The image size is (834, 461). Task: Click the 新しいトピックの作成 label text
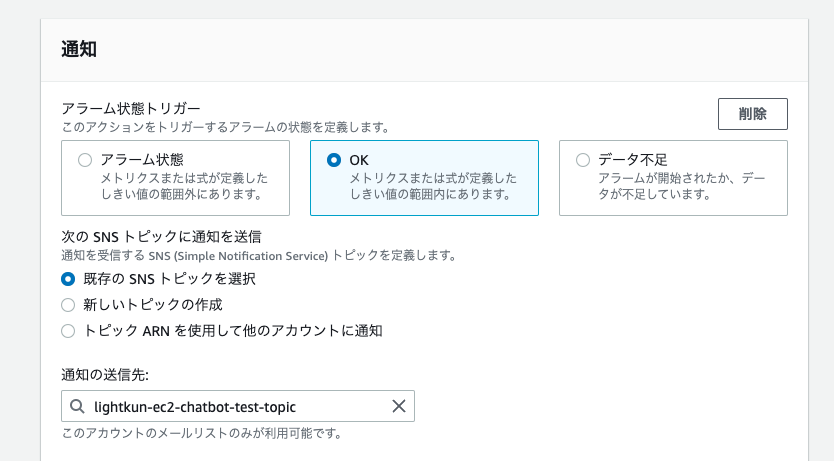point(153,305)
